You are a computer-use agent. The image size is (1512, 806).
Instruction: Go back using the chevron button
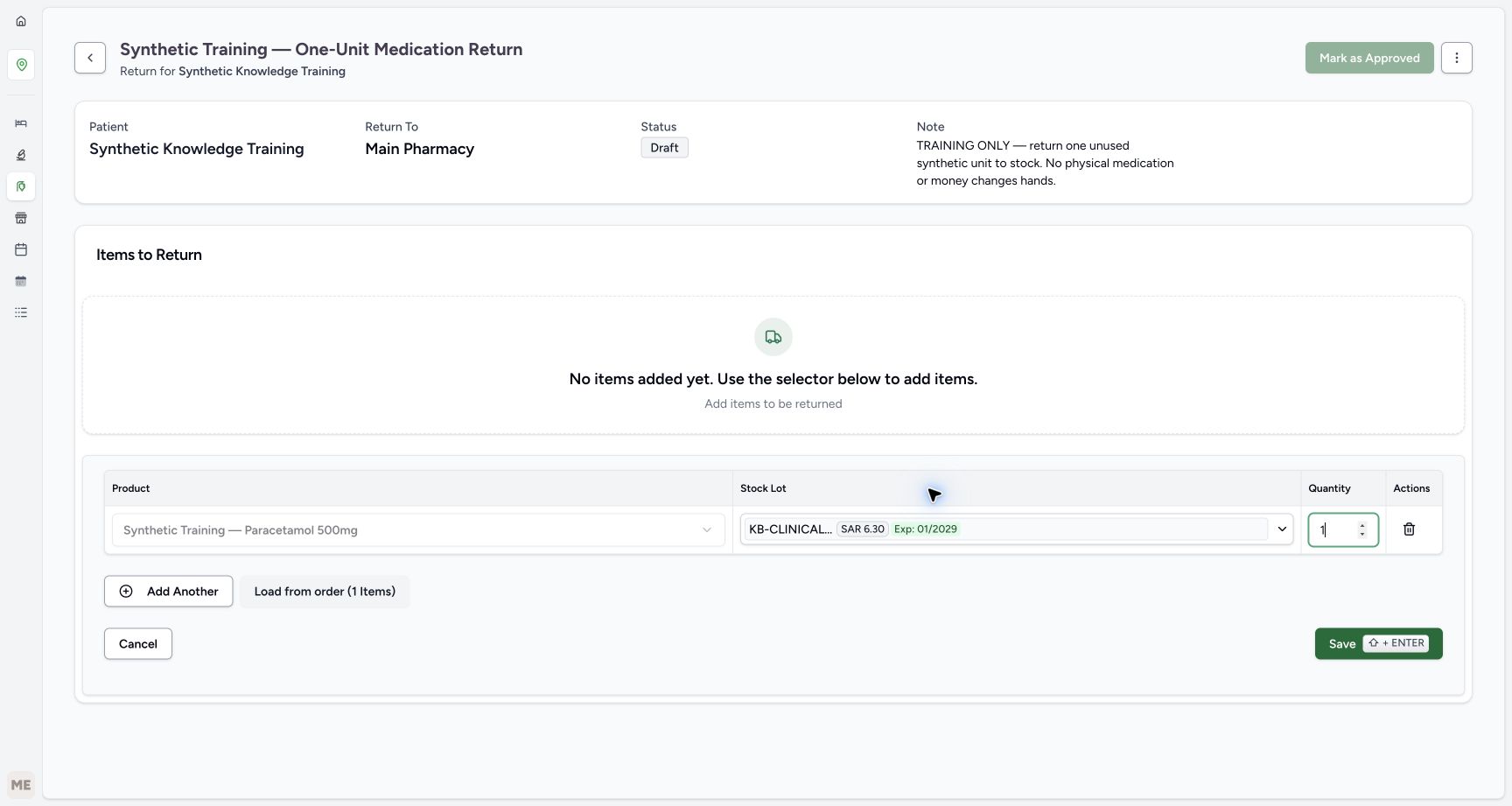coord(90,58)
